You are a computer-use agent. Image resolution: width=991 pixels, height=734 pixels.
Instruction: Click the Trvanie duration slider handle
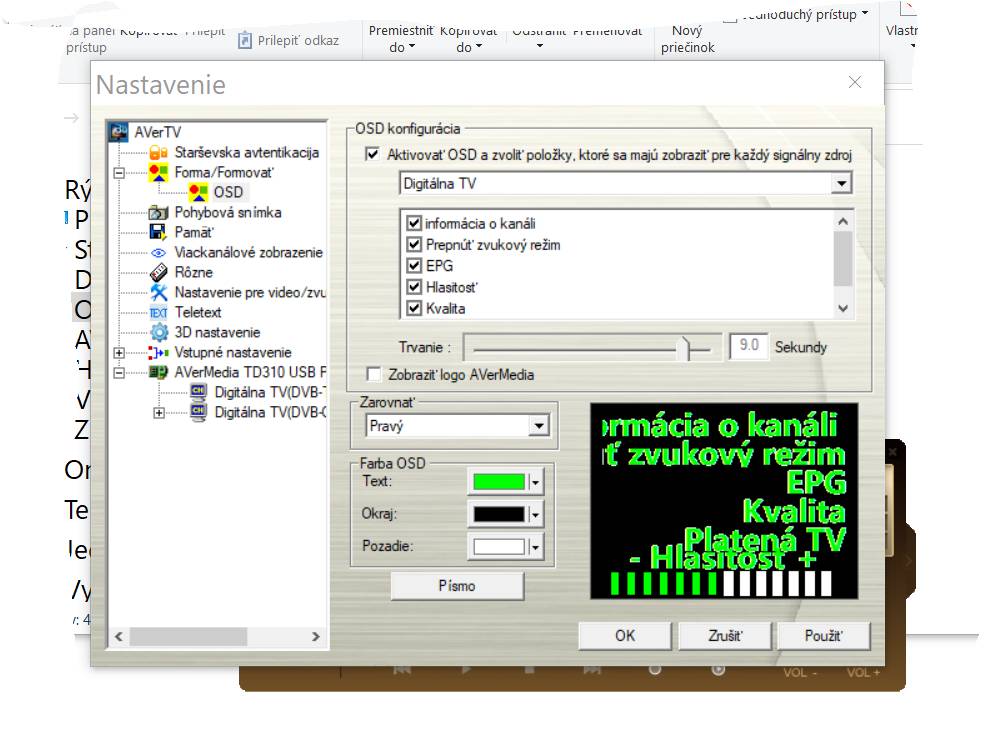pos(684,348)
